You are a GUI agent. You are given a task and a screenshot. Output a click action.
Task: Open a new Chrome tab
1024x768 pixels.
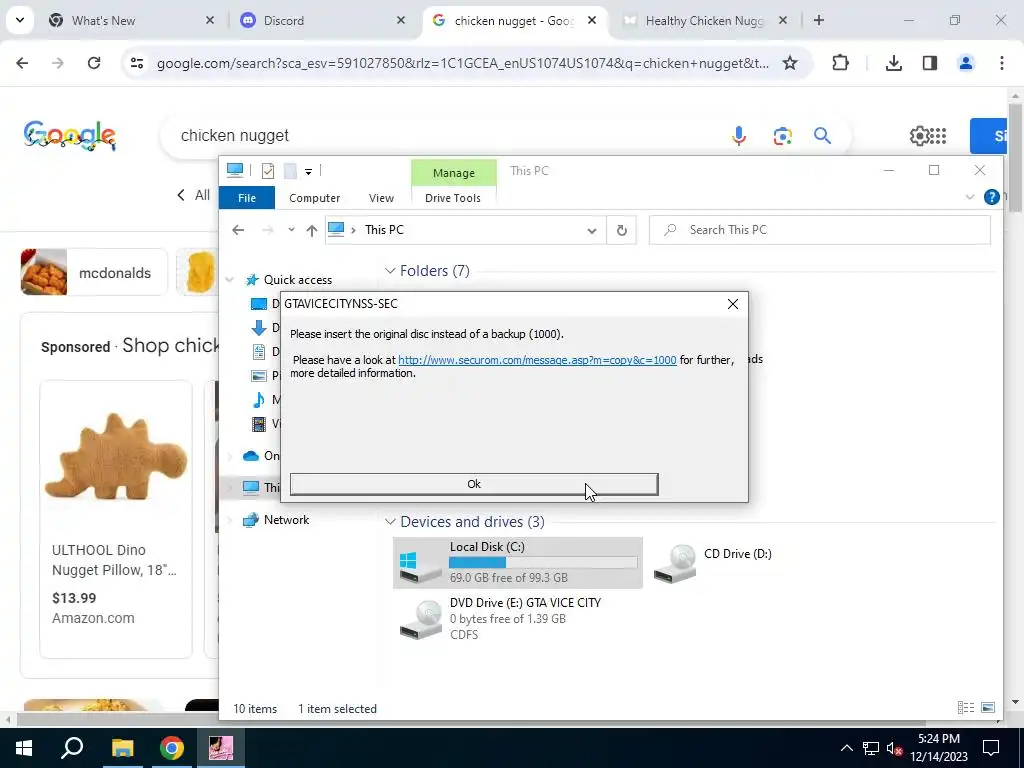click(x=819, y=21)
